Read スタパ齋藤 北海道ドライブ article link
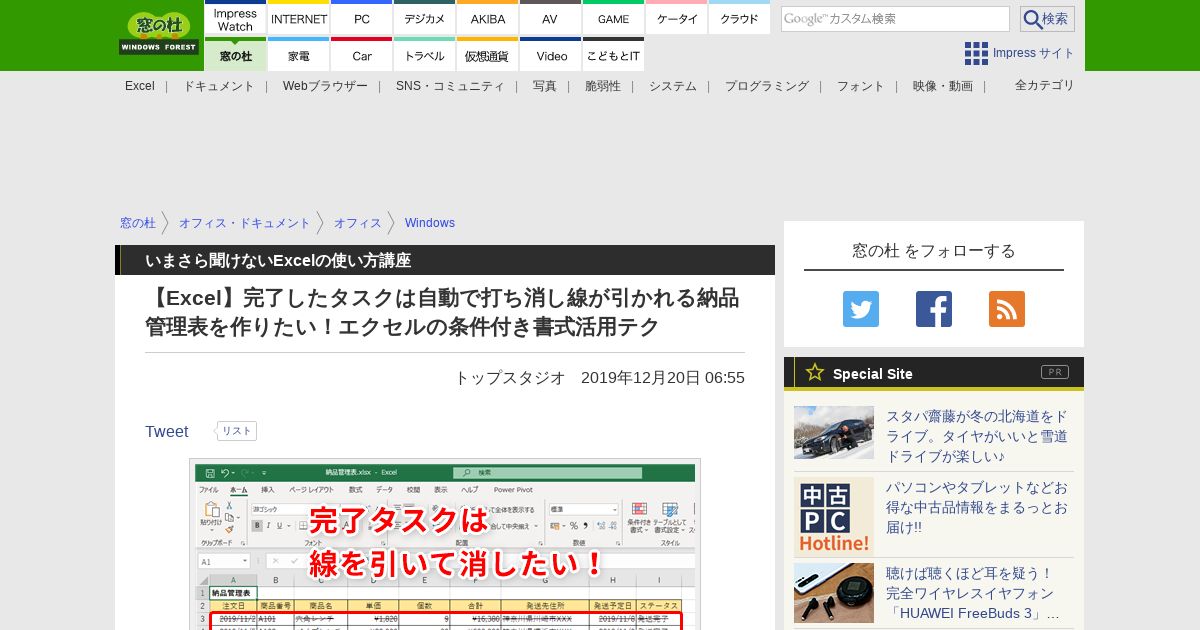Viewport: 1200px width, 630px height. click(977, 436)
